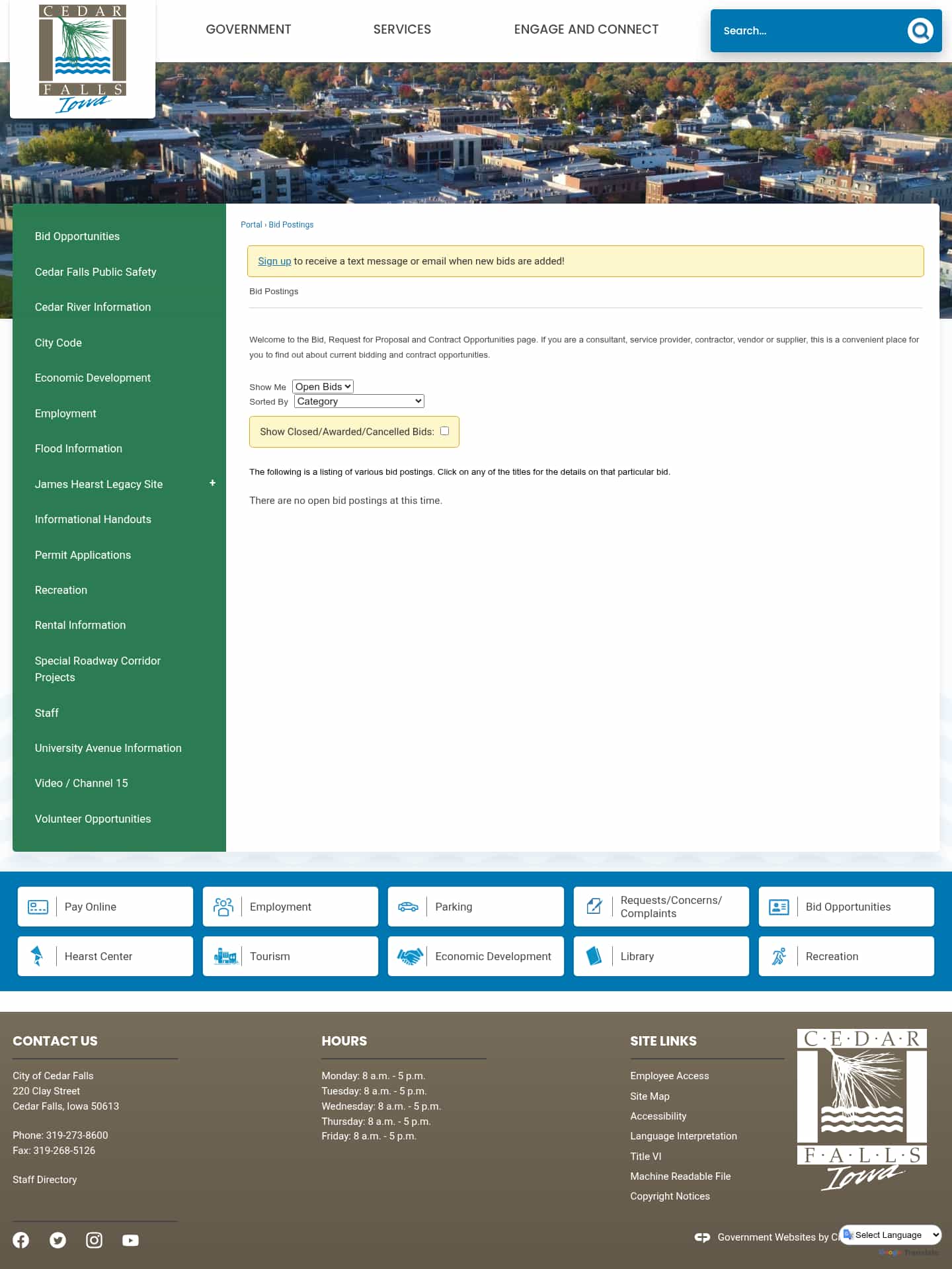Select Bid Opportunities in sidebar

(x=77, y=236)
